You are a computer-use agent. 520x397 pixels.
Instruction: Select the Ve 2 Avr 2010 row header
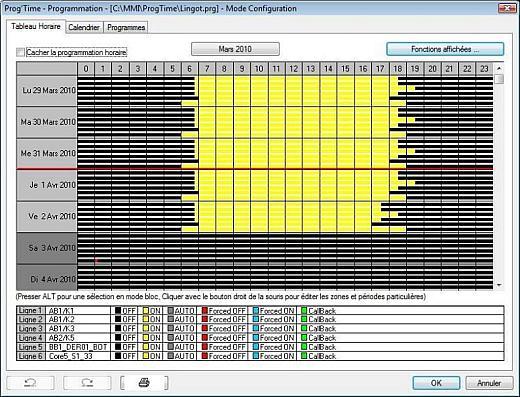coord(47,217)
